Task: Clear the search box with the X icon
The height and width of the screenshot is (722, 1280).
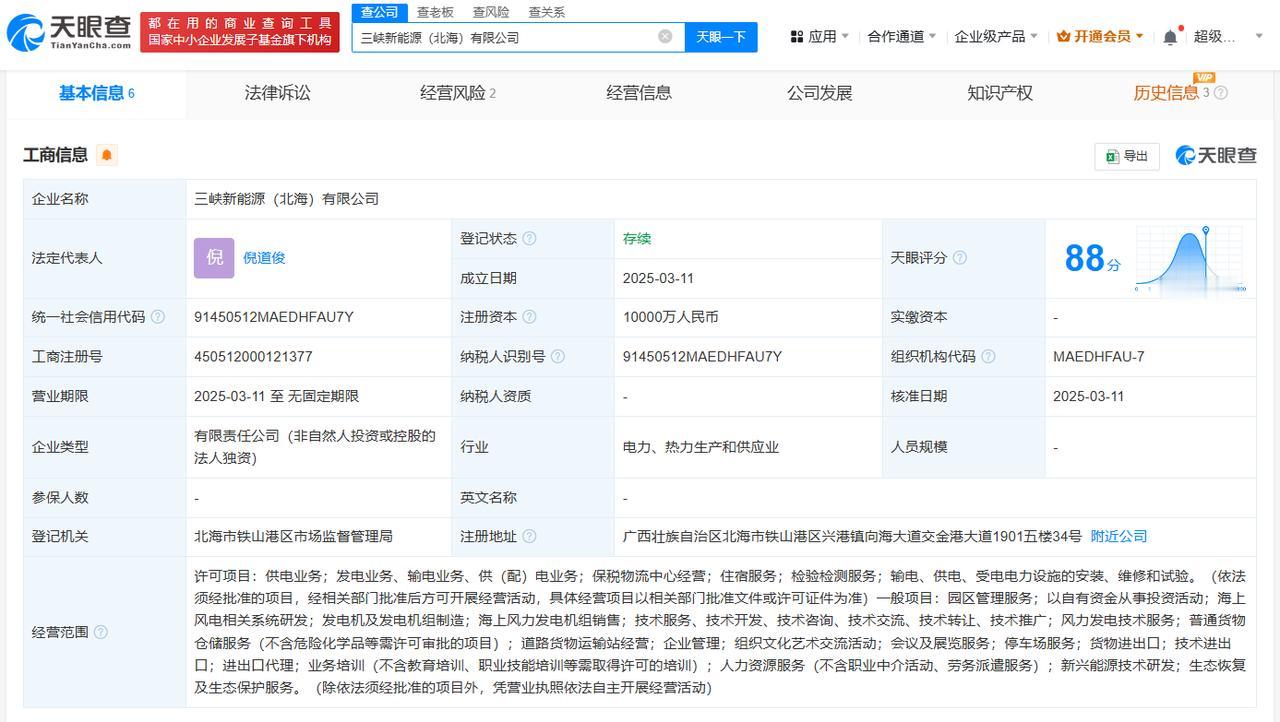Action: coord(665,37)
